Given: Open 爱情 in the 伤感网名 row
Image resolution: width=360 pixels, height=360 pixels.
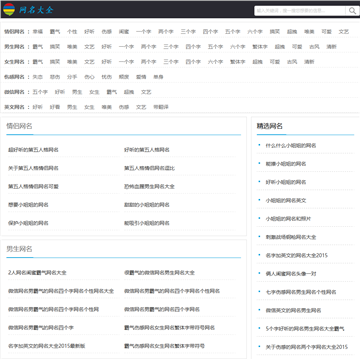Looking at the screenshot, I should [141, 77].
